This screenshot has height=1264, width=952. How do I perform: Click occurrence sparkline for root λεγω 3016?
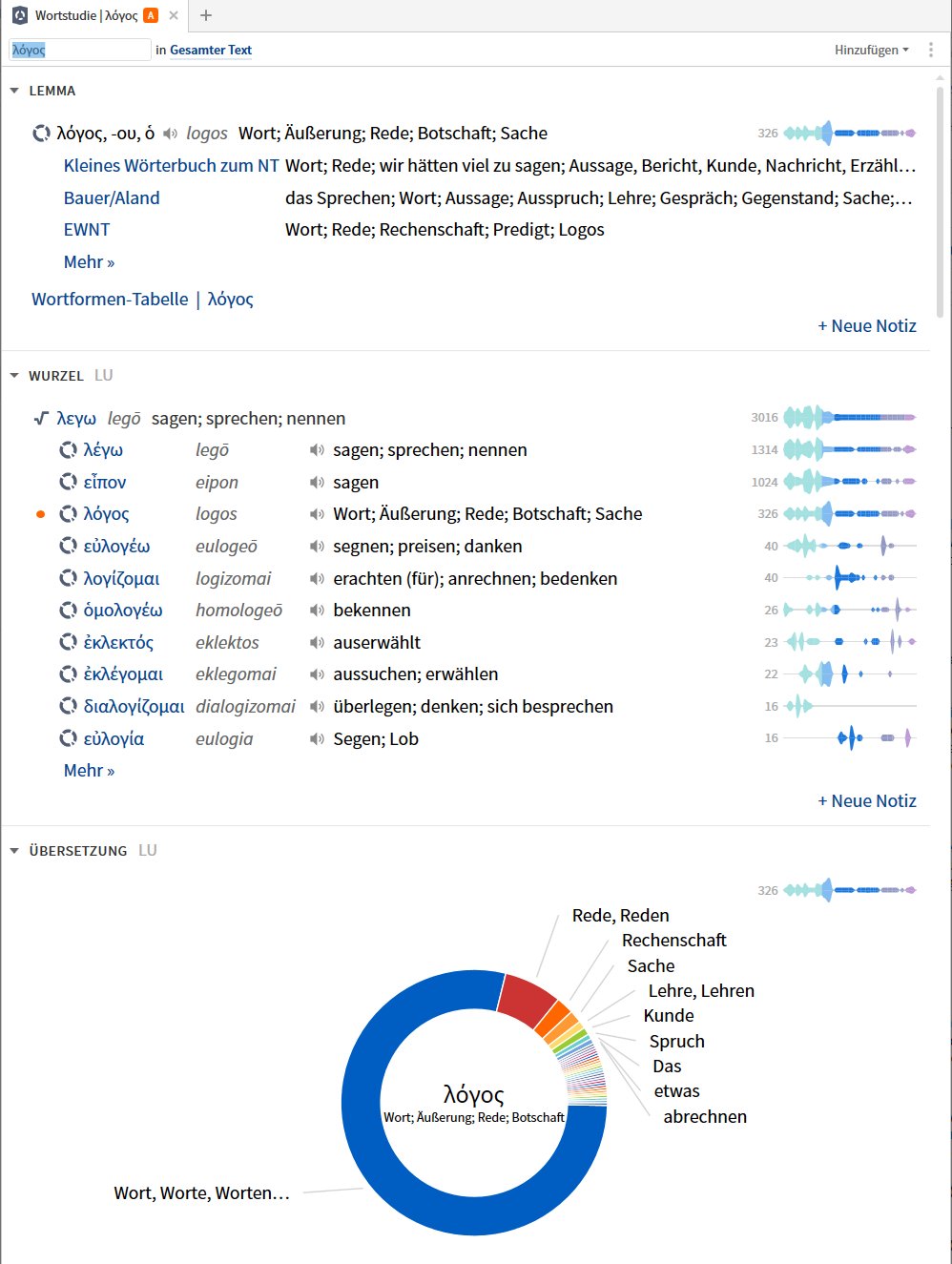[850, 417]
